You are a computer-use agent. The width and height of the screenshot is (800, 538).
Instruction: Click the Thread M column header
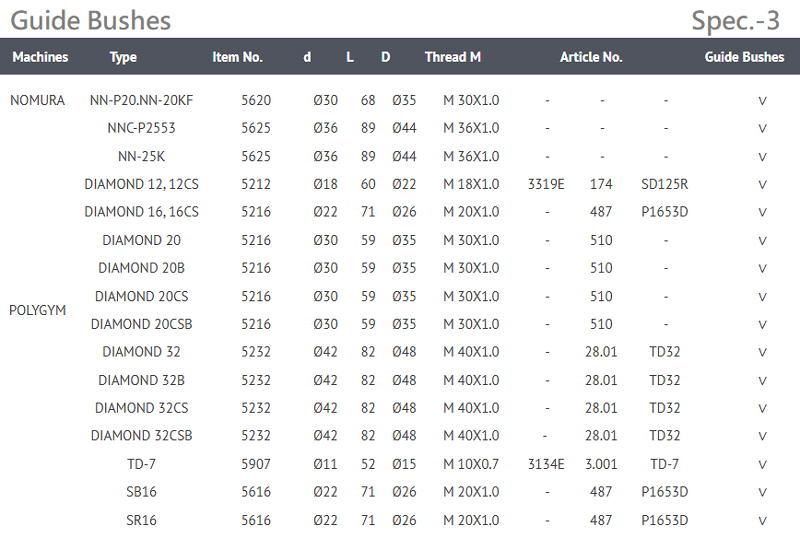point(452,57)
